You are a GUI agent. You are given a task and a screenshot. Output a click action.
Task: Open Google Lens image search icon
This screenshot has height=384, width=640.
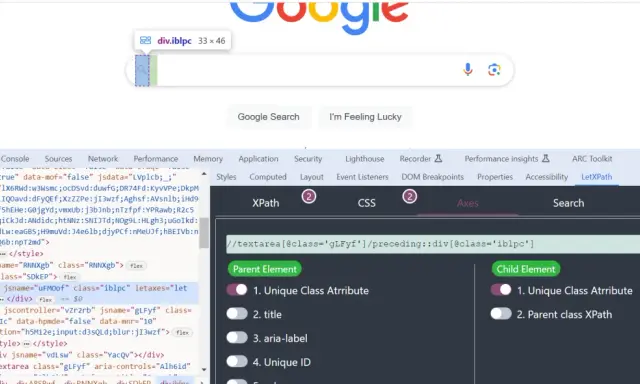pos(494,70)
